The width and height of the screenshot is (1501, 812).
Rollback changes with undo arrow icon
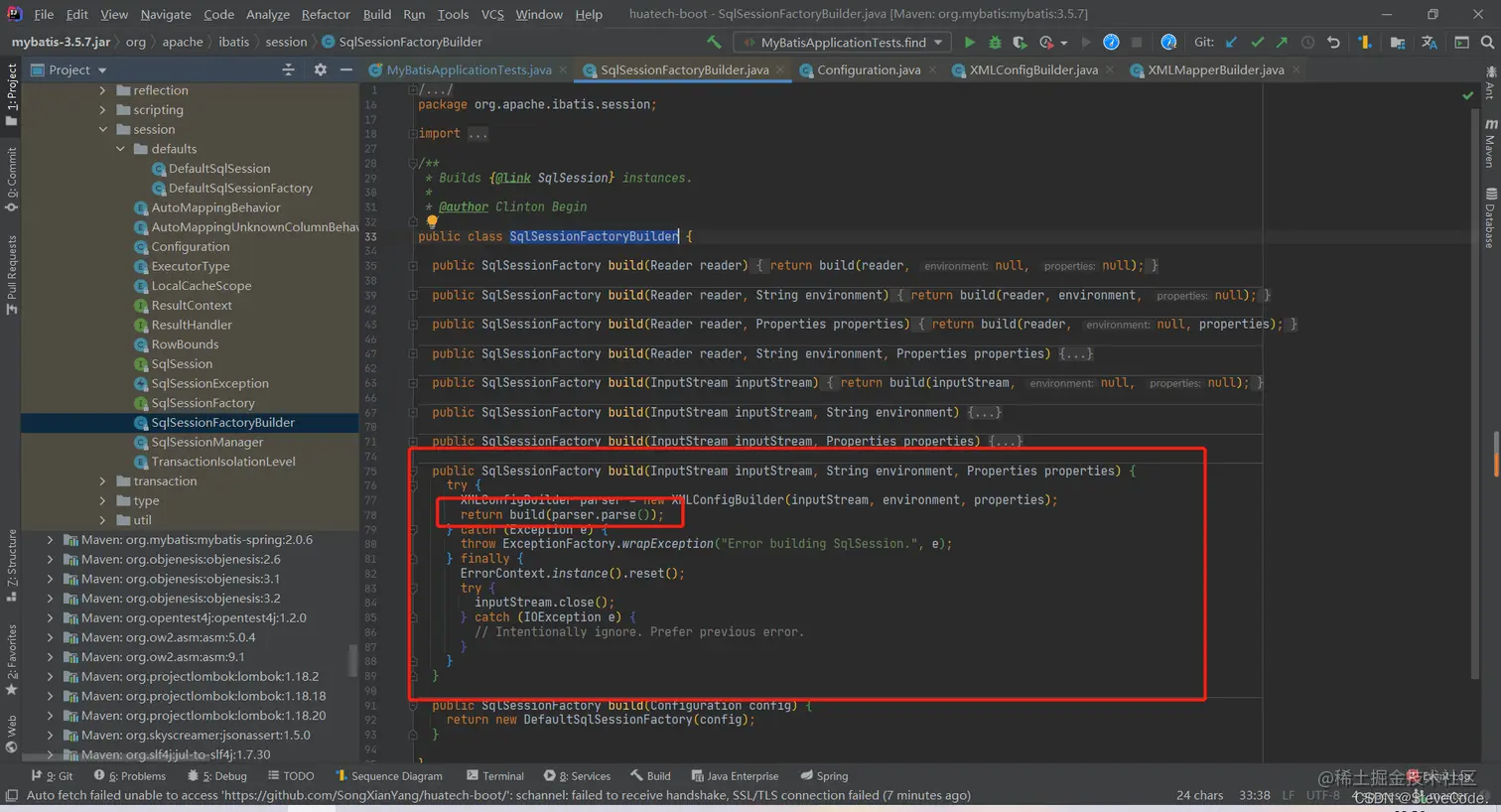click(x=1333, y=43)
